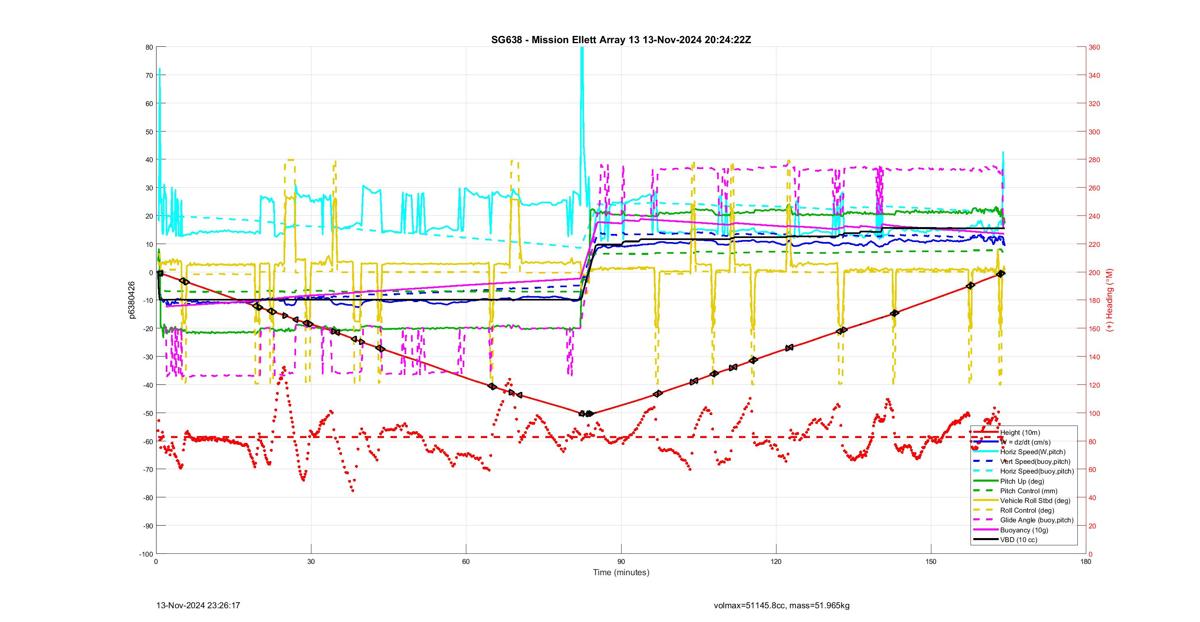The width and height of the screenshot is (1200, 622).
Task: Click legend entry 'Horiz Speed(W,pitch)'
Action: pos(1034,451)
